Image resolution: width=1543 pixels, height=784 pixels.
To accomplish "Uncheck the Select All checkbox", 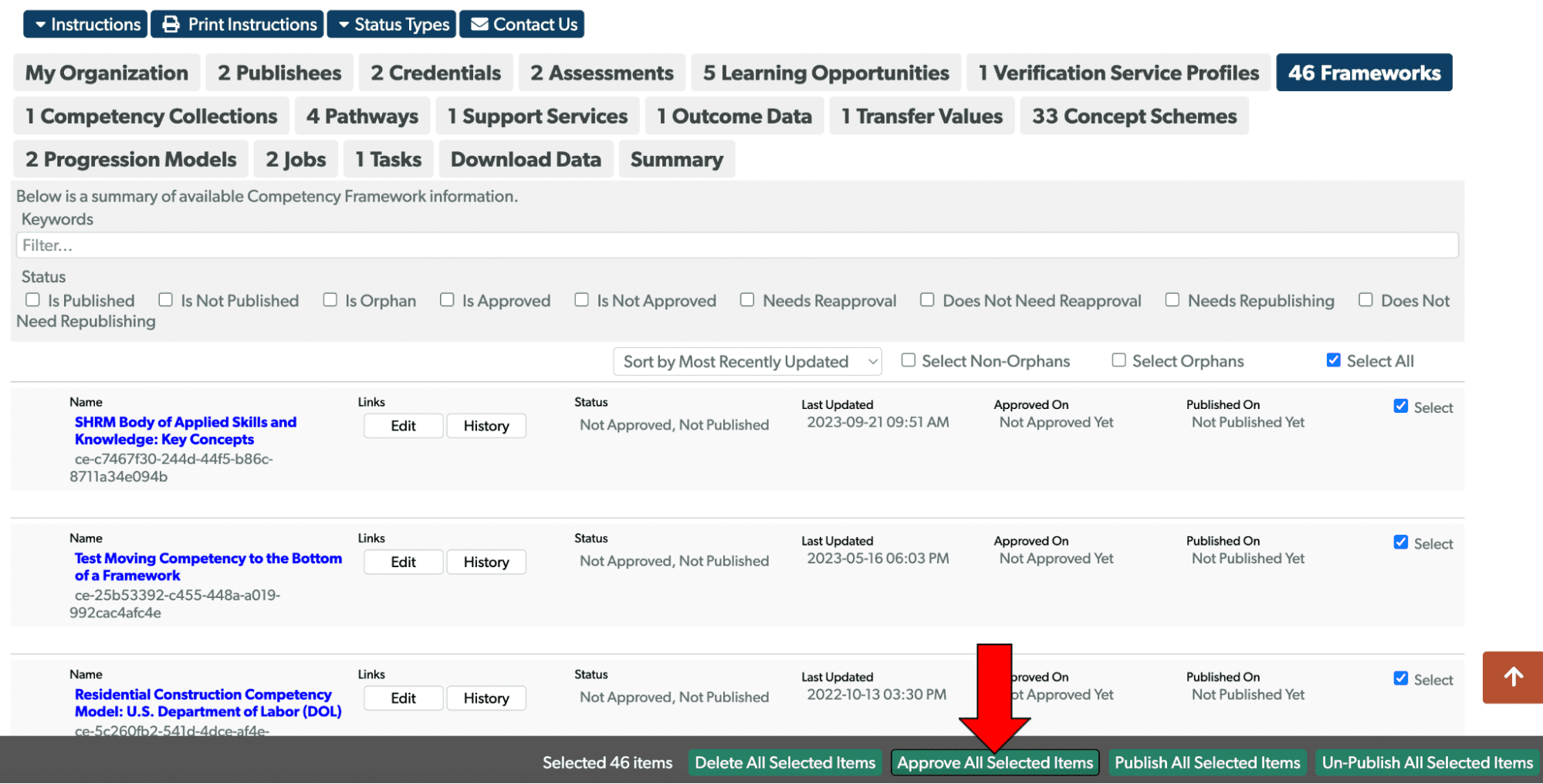I will click(1333, 360).
